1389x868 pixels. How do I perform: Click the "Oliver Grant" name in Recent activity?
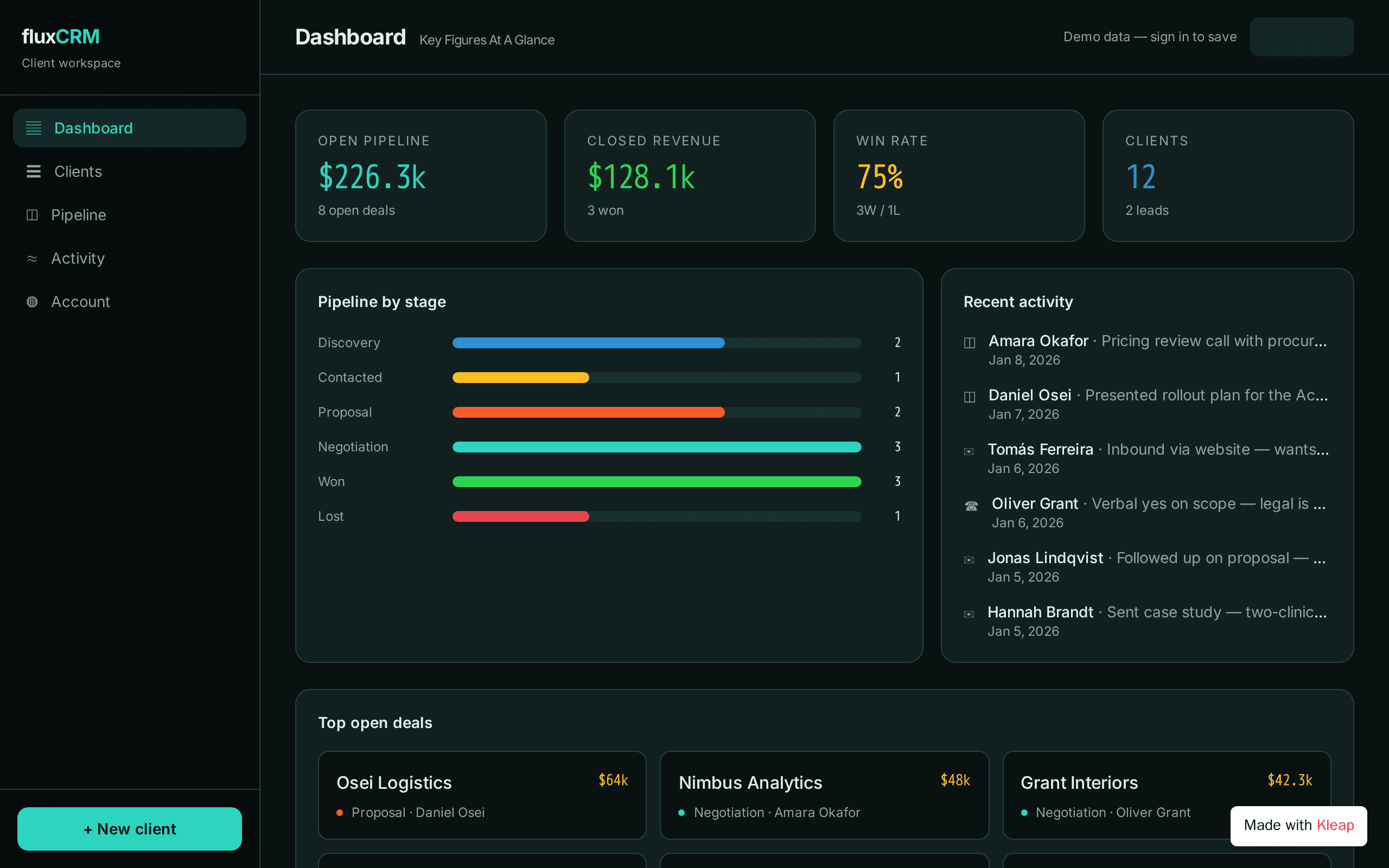1035,503
